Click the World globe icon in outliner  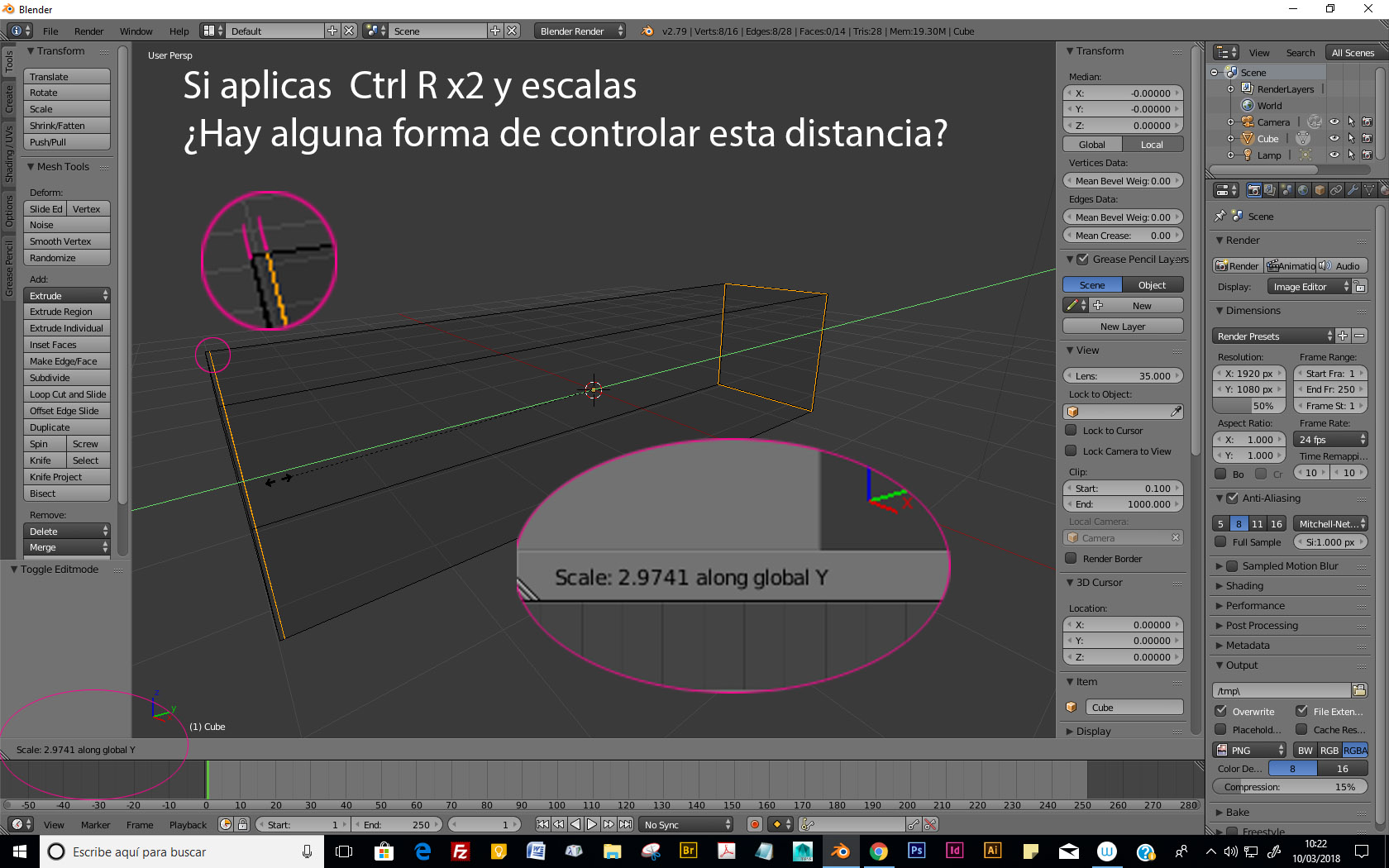pyautogui.click(x=1248, y=105)
